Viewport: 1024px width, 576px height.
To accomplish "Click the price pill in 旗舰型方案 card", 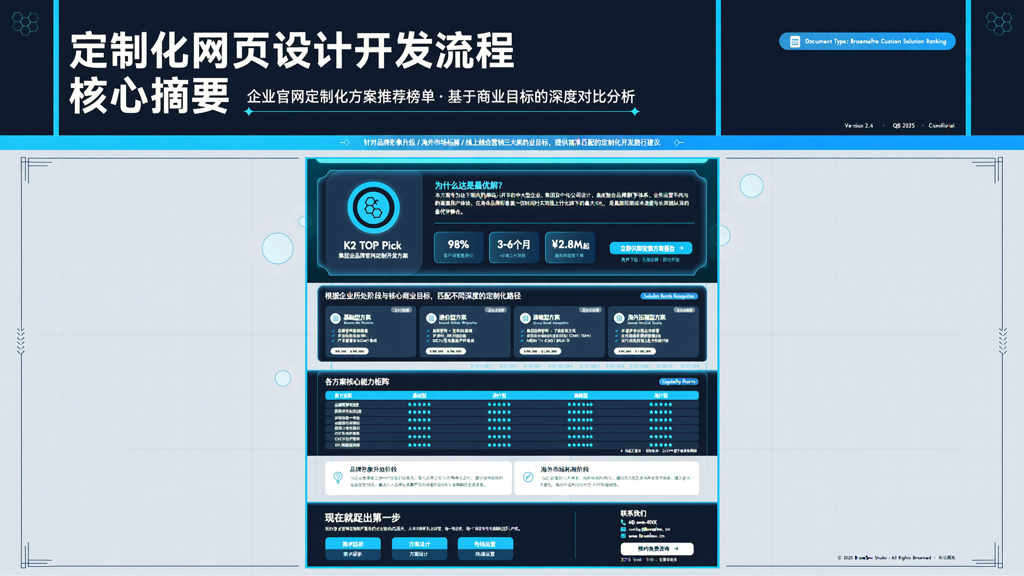I will [540, 351].
